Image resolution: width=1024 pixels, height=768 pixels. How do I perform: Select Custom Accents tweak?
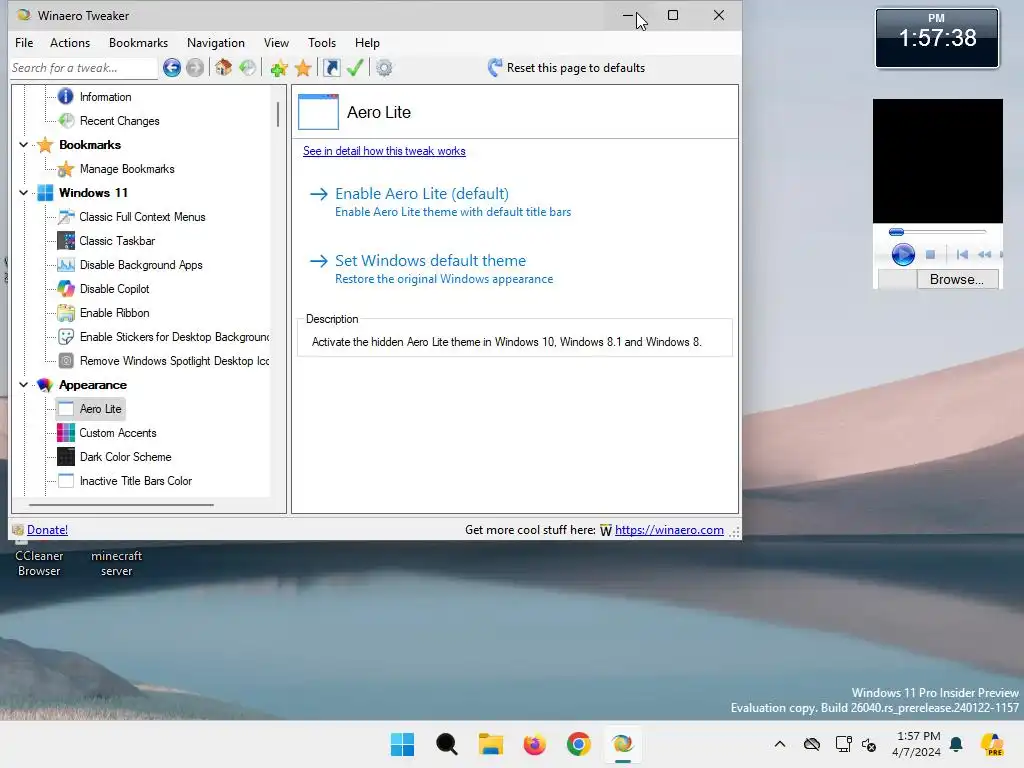(118, 433)
